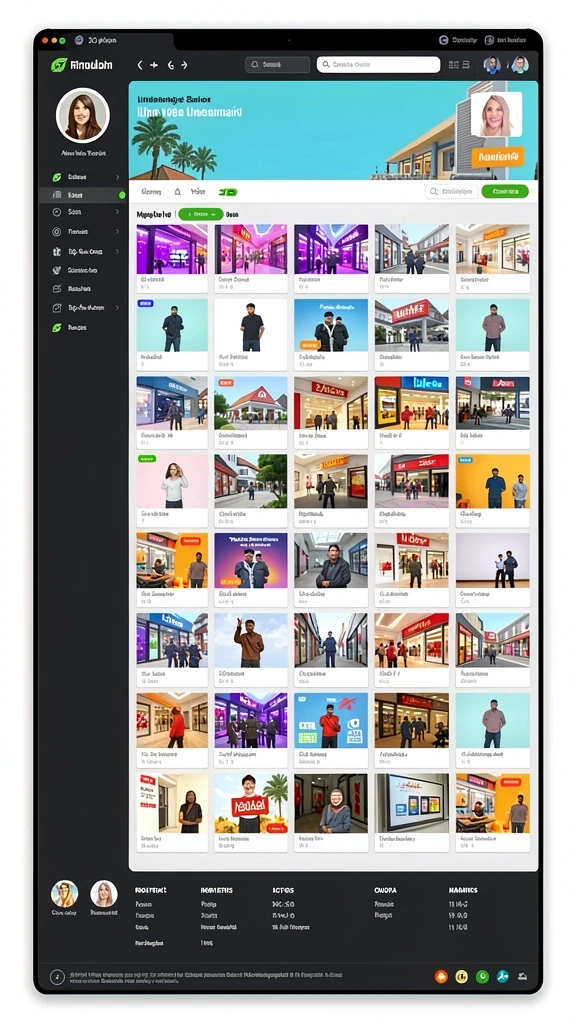Open the green filter pill dropdown
The height and width of the screenshot is (1024, 576).
coord(200,214)
